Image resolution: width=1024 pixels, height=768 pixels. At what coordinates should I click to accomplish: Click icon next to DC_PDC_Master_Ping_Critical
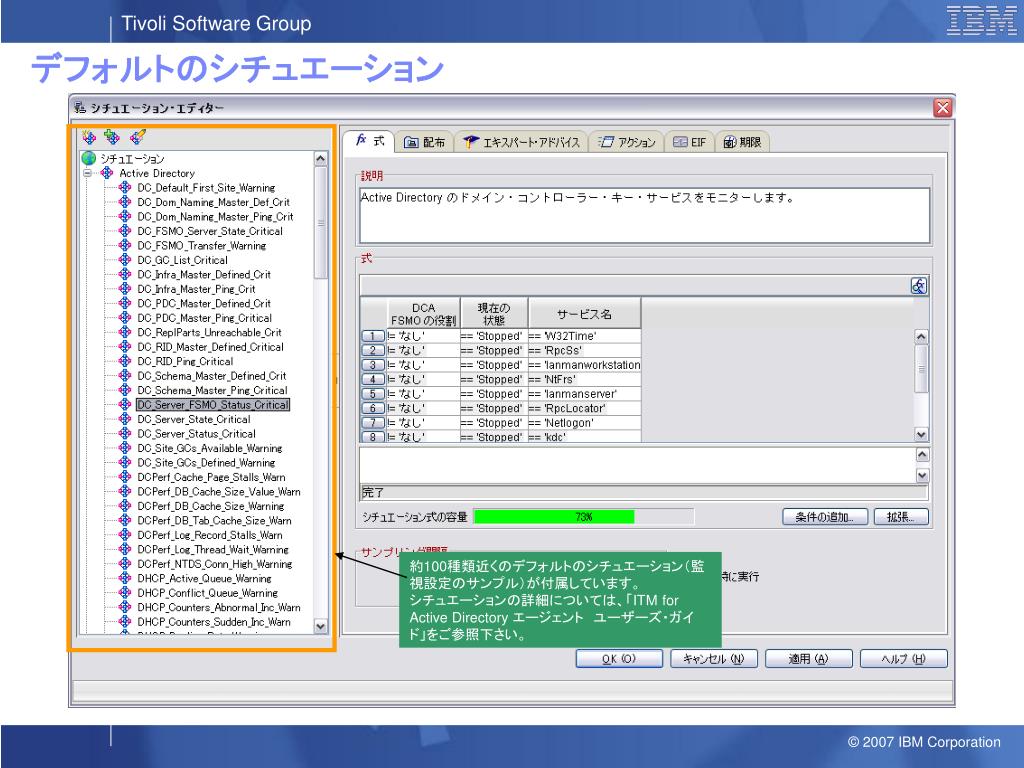click(x=125, y=318)
